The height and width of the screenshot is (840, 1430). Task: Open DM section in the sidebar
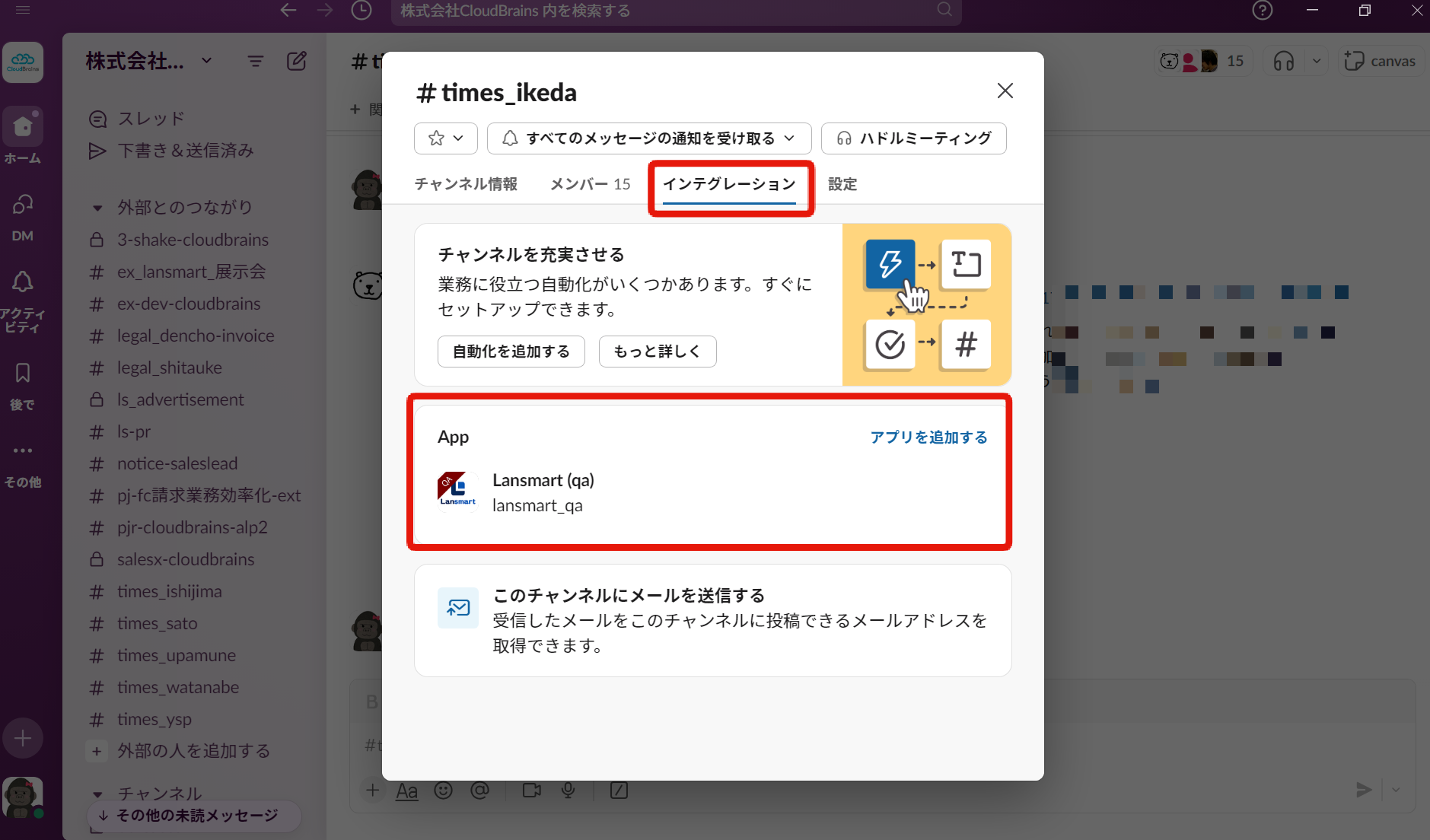pyautogui.click(x=23, y=218)
